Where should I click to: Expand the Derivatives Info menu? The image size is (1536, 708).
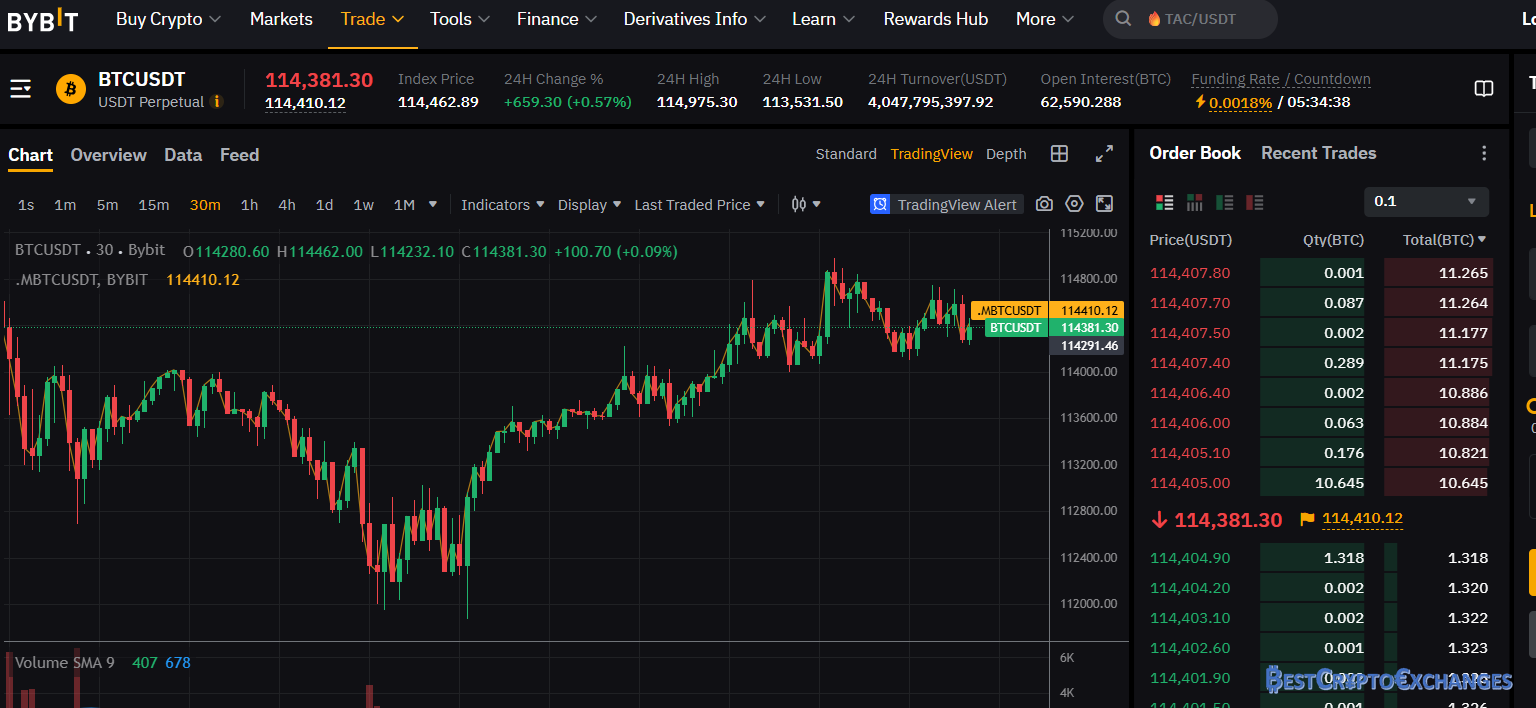coord(695,19)
